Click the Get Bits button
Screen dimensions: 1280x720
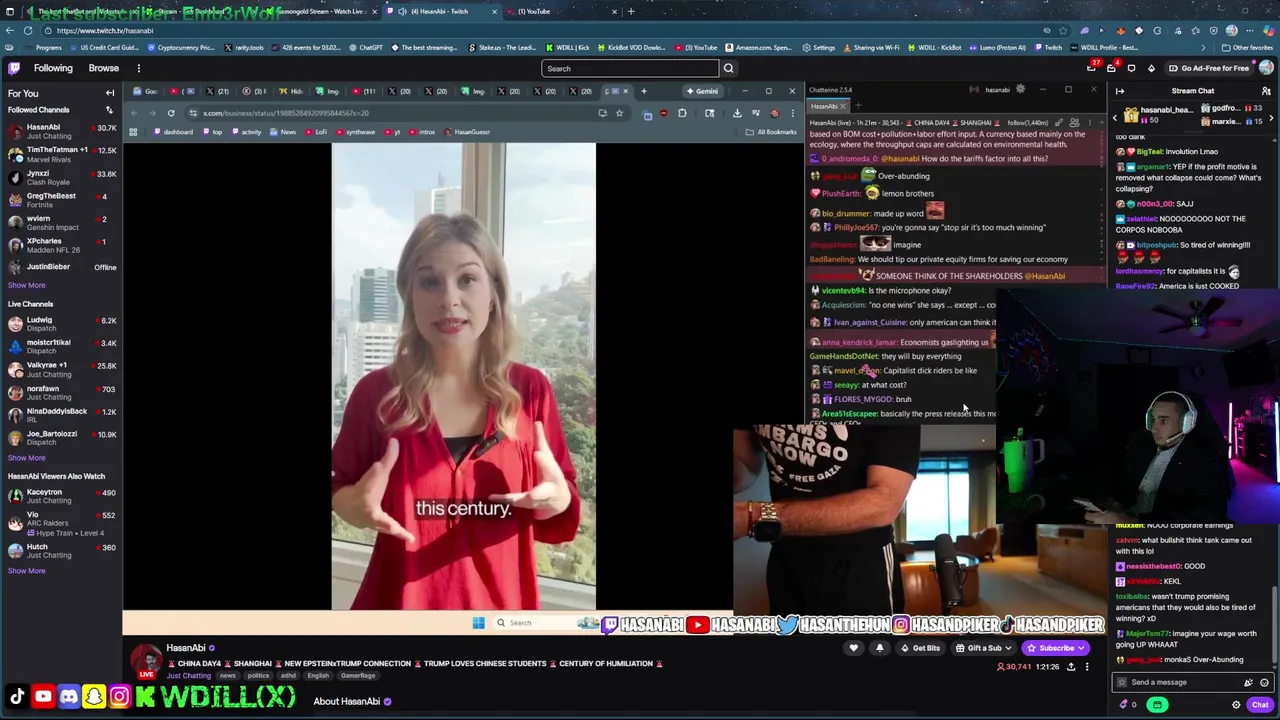pyautogui.click(x=920, y=648)
